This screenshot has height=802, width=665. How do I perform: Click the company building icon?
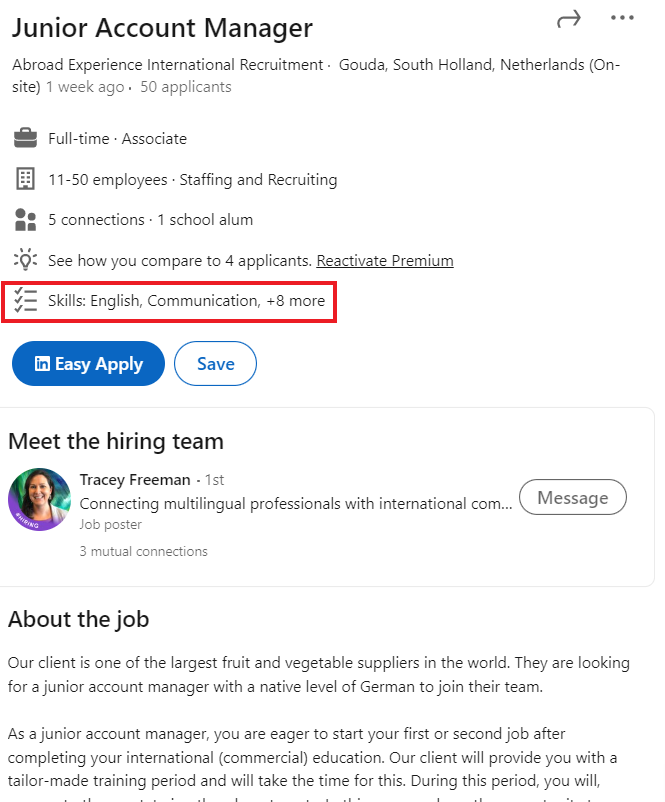pos(25,179)
